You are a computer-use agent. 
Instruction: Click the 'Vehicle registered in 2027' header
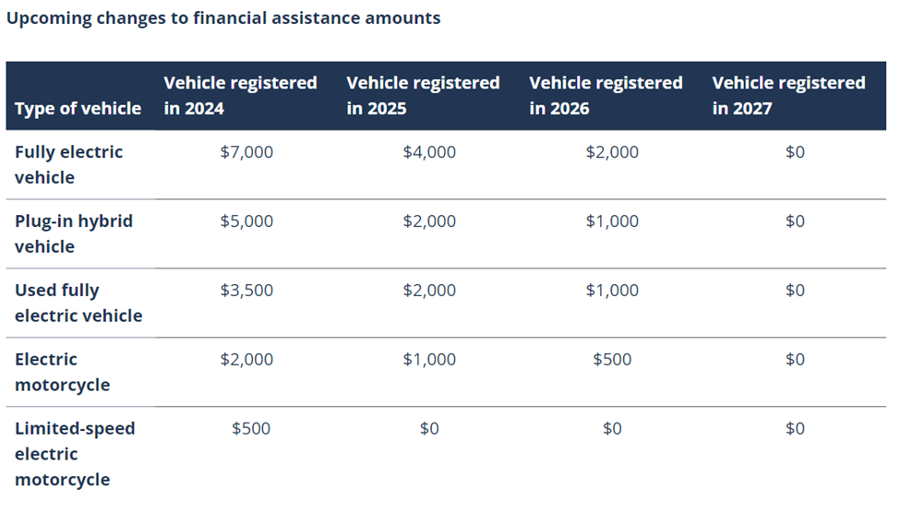[789, 95]
